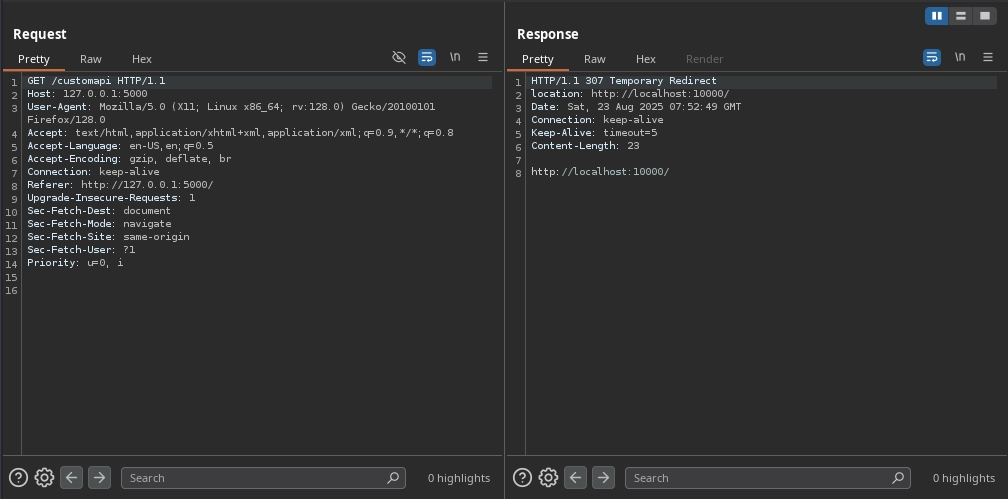The image size is (1008, 499).
Task: Toggle line wrap button in Request panel
Action: (427, 57)
